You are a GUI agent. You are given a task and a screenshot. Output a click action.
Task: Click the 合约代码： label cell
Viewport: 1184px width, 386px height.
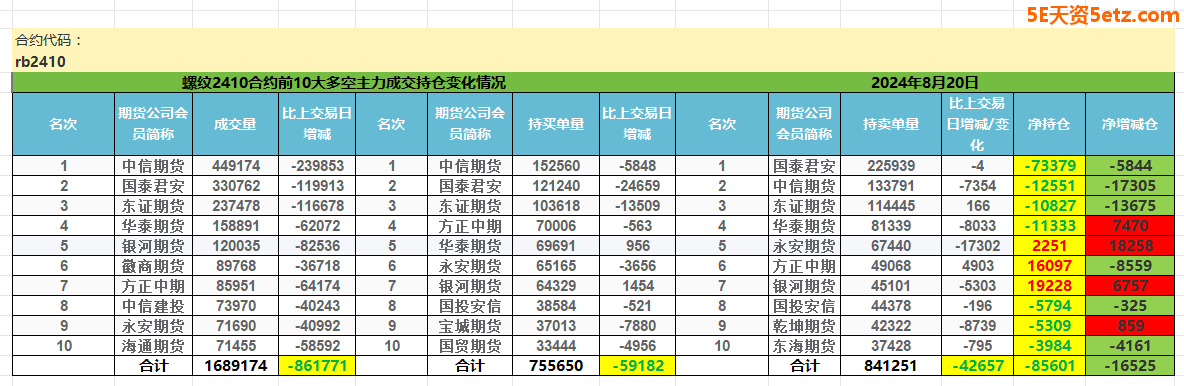(50, 41)
